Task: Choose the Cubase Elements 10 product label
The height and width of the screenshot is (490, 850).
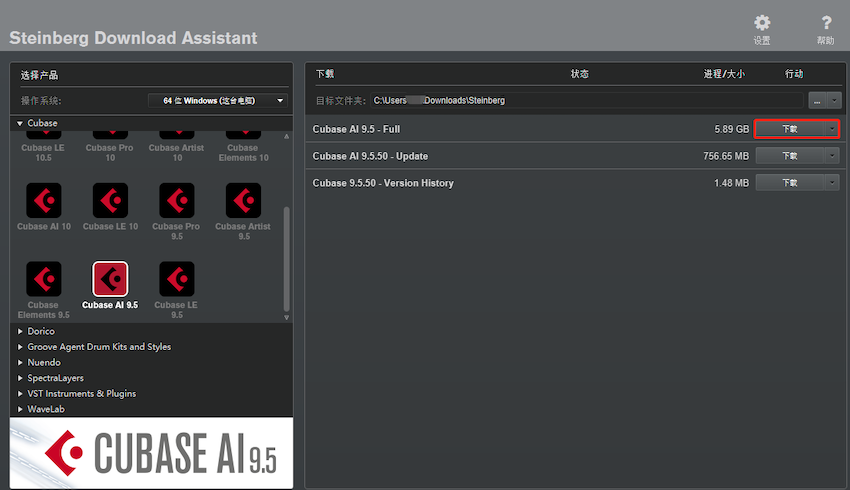Action: 243,152
